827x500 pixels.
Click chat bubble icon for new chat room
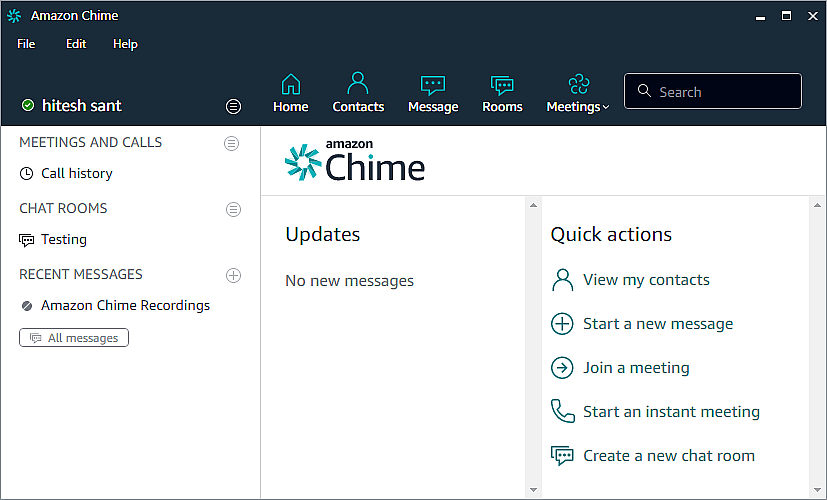562,456
